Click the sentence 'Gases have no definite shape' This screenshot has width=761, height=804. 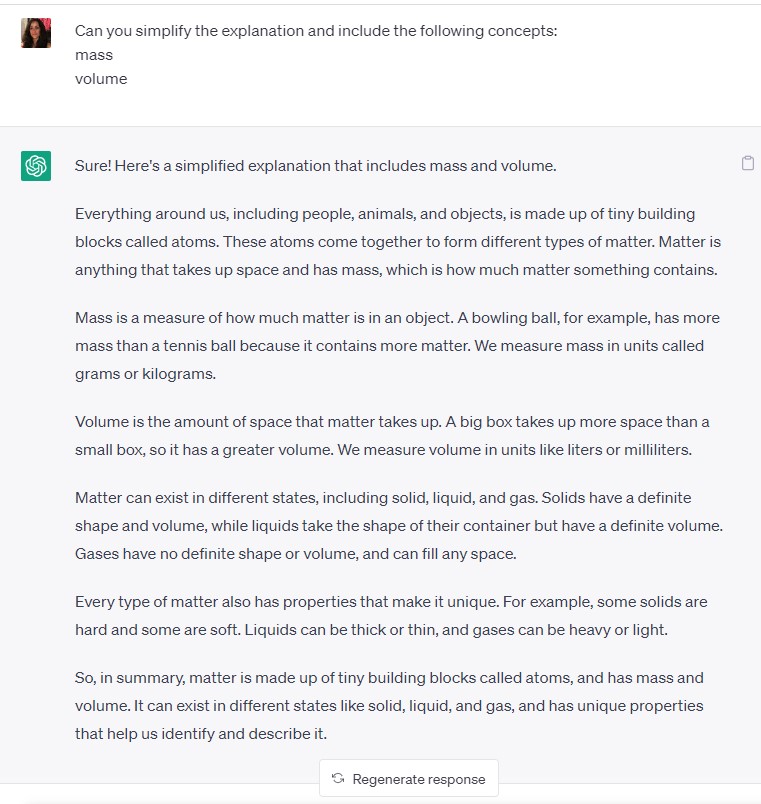[295, 554]
